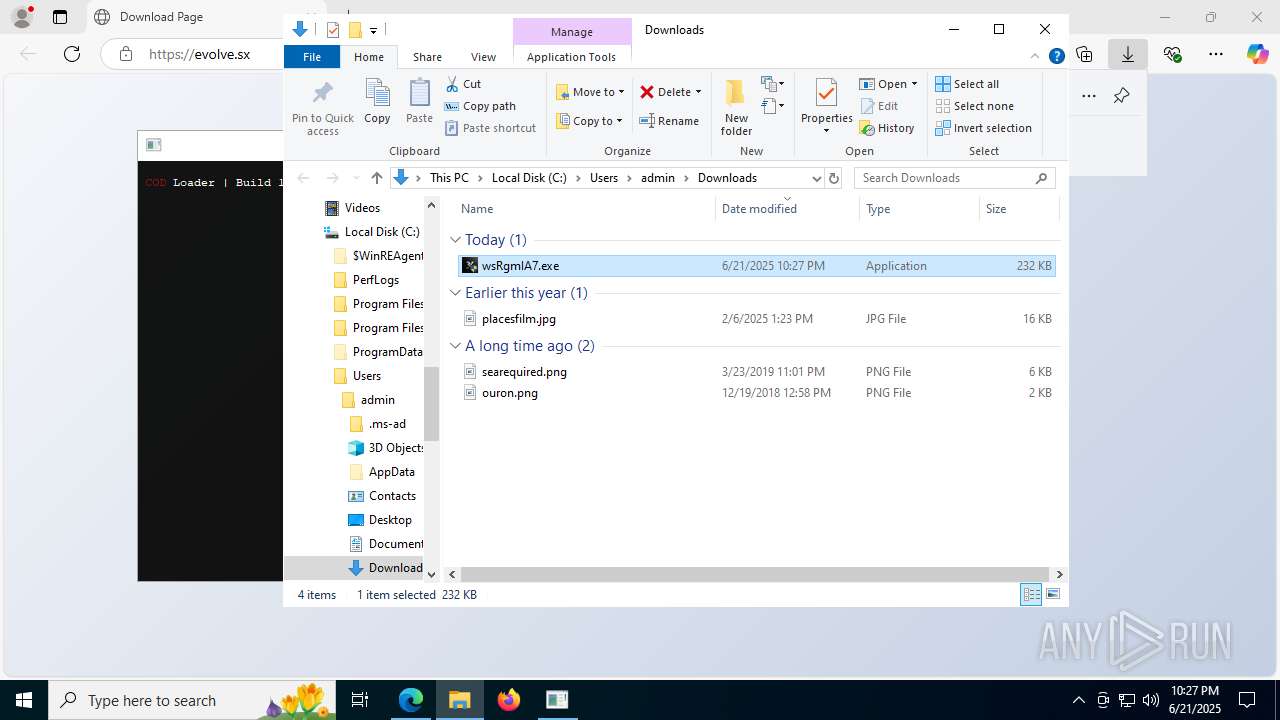
Task: Open Edge Downloads toolbar icon
Action: pos(1128,54)
